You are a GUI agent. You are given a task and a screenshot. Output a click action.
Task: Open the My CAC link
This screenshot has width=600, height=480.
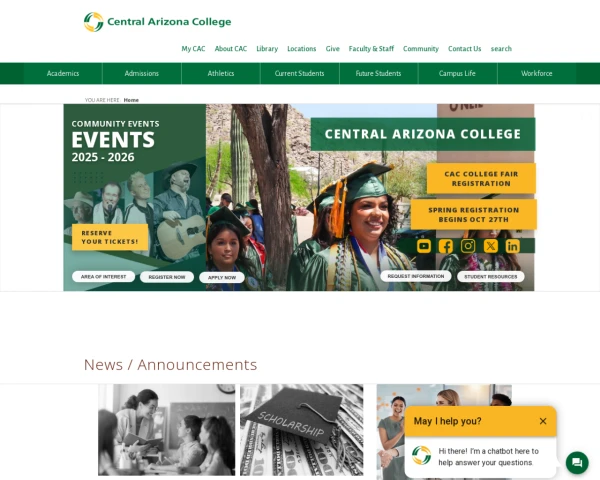(193, 49)
